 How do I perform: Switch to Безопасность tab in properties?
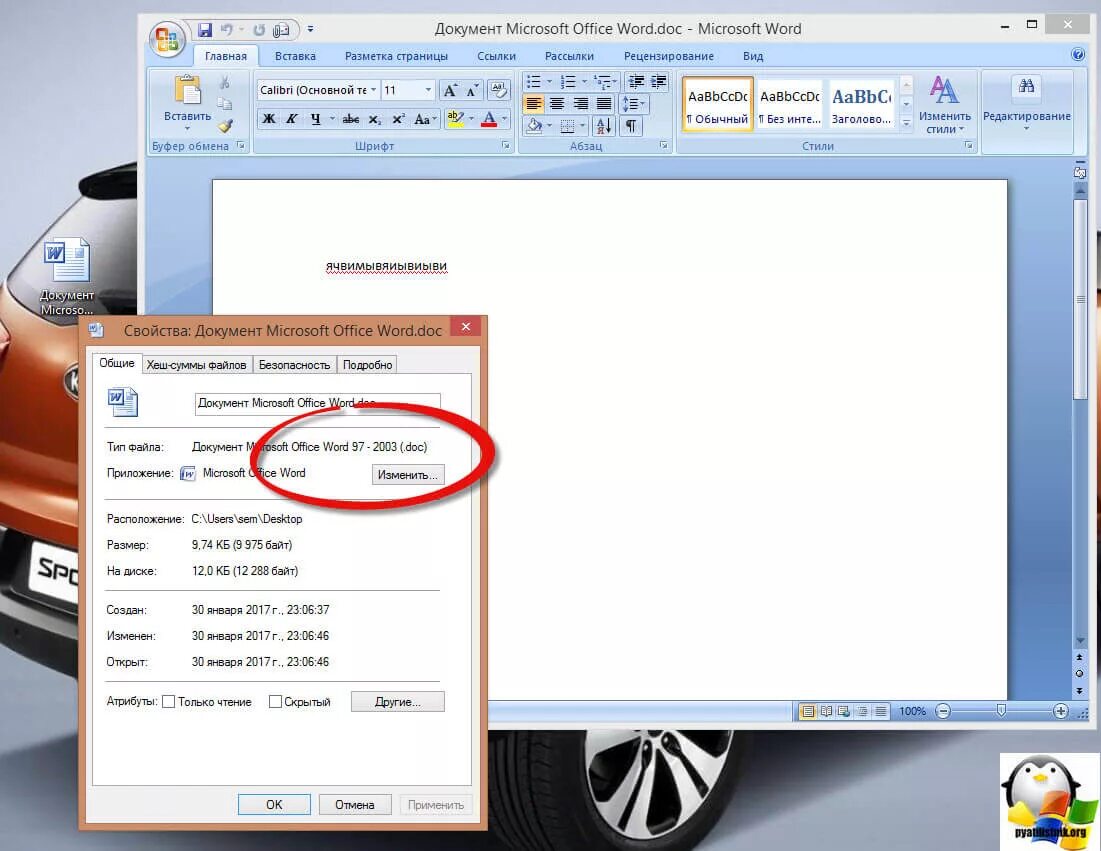pyautogui.click(x=294, y=365)
